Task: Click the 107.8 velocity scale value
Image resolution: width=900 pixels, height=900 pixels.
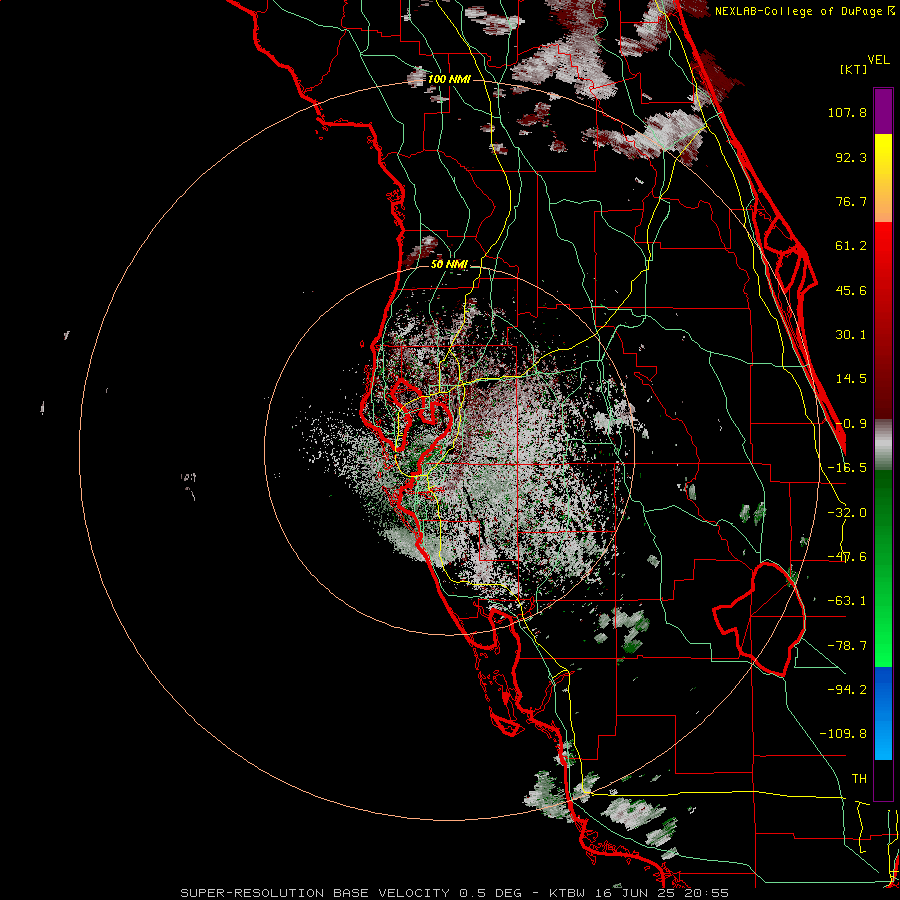Action: coord(847,112)
